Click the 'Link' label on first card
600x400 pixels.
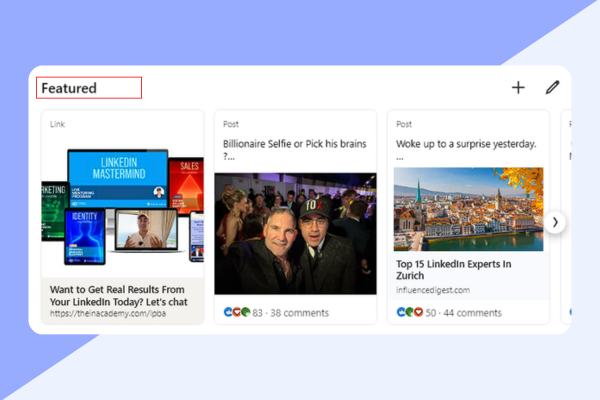58,124
